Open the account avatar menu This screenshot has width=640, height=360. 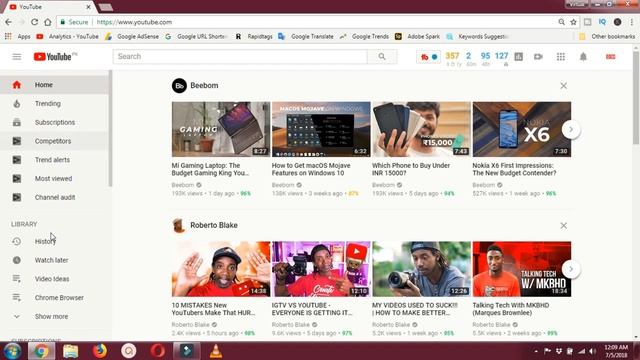click(611, 57)
